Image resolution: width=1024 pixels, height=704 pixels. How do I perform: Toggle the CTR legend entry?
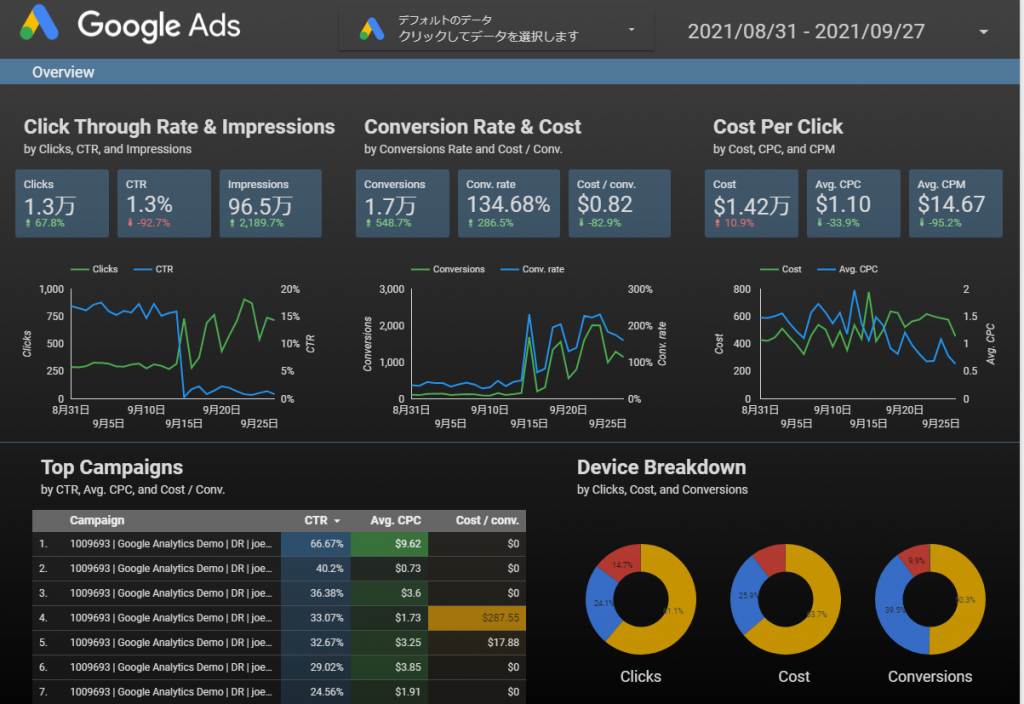(153, 269)
